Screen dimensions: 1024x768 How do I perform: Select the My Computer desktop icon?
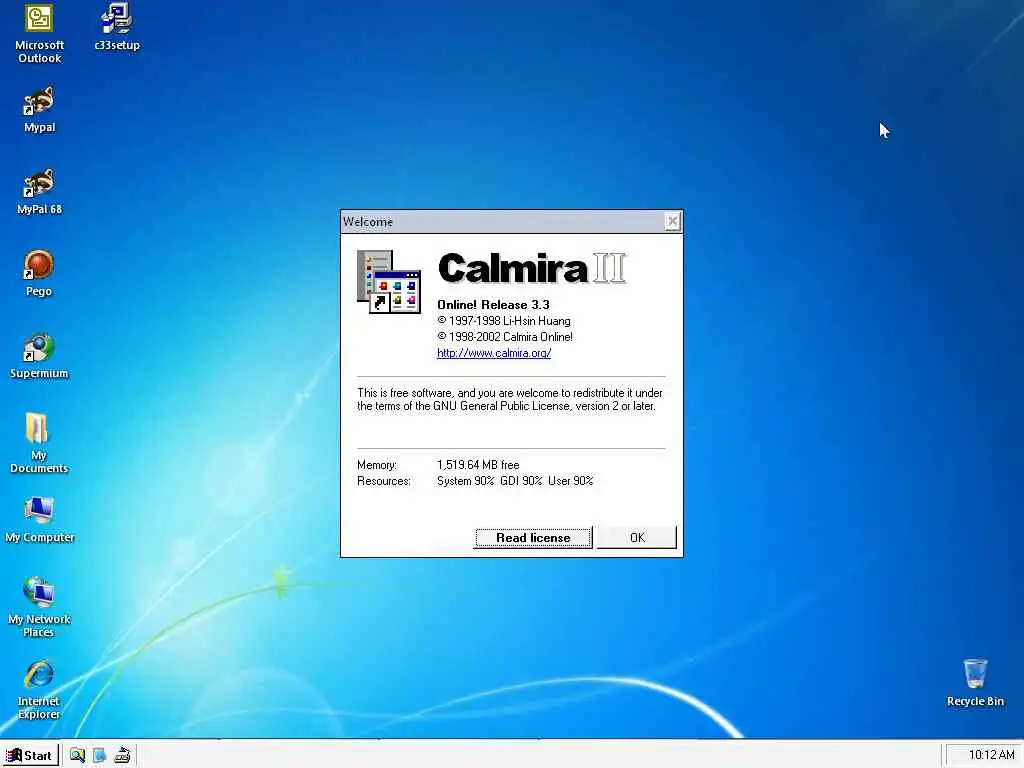pos(39,519)
